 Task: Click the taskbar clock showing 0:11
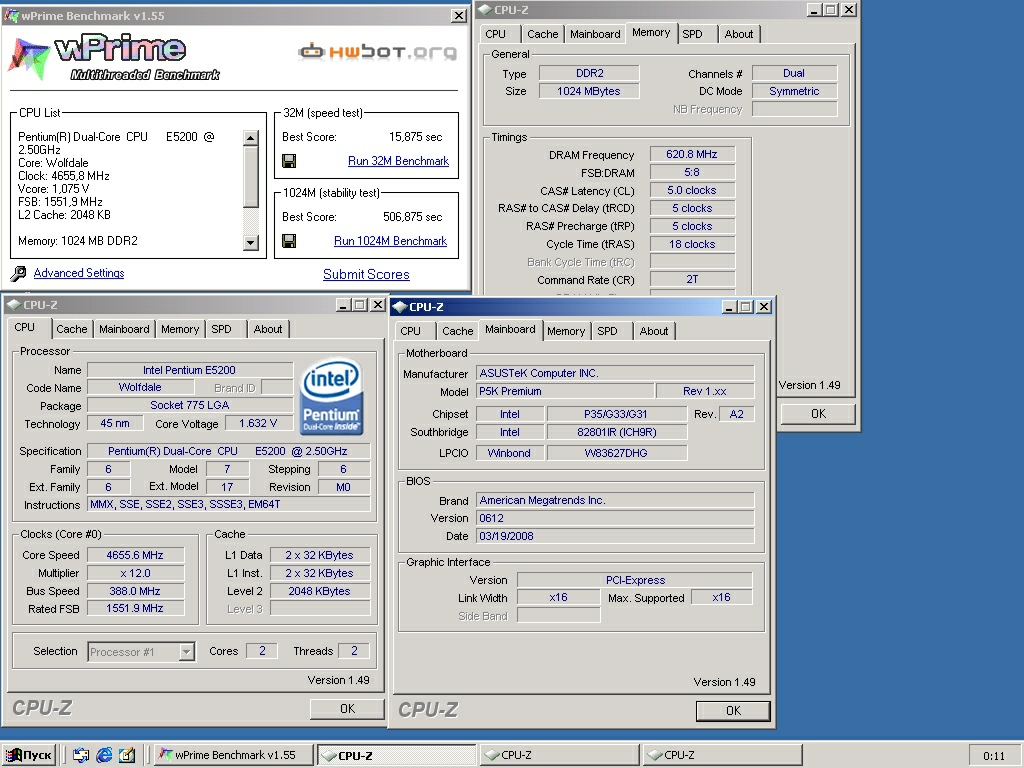click(x=994, y=756)
